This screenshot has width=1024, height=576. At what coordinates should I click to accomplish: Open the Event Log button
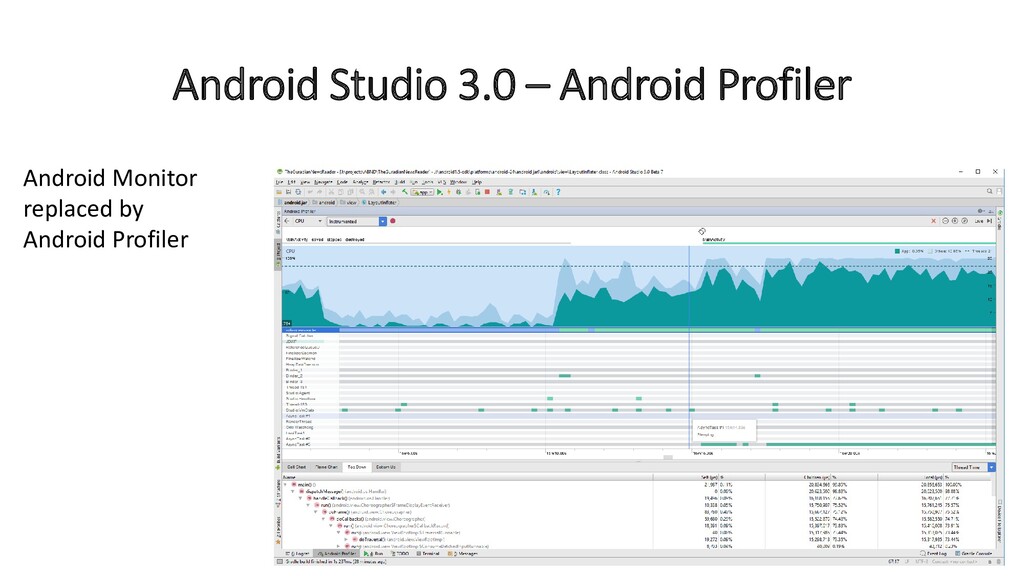[x=933, y=554]
